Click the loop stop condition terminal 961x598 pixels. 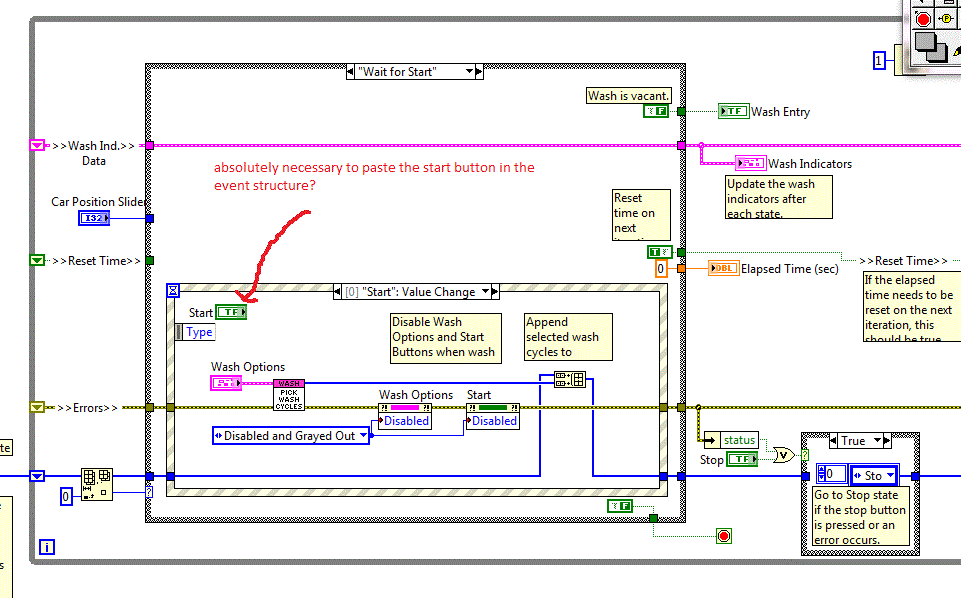pyautogui.click(x=724, y=536)
